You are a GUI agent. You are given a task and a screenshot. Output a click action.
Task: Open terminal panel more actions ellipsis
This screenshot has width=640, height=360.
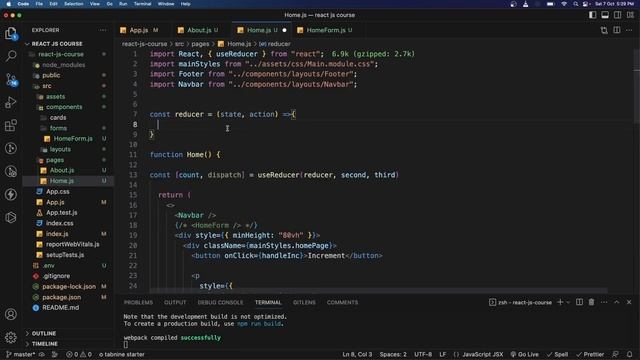click(604, 302)
